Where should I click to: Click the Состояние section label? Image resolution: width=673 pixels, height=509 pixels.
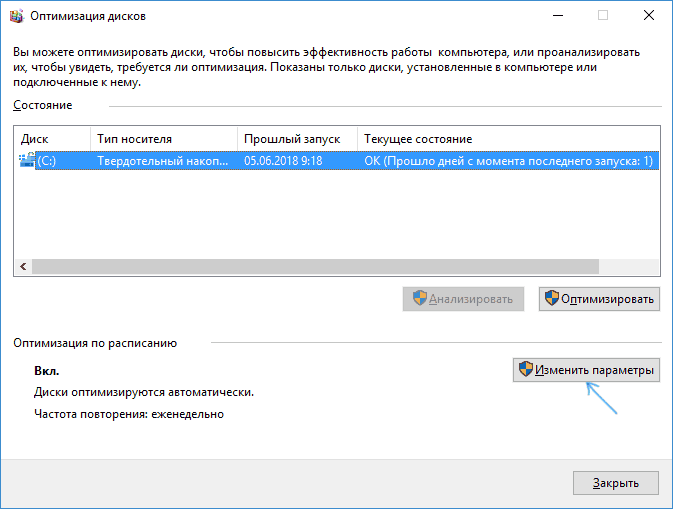42,105
